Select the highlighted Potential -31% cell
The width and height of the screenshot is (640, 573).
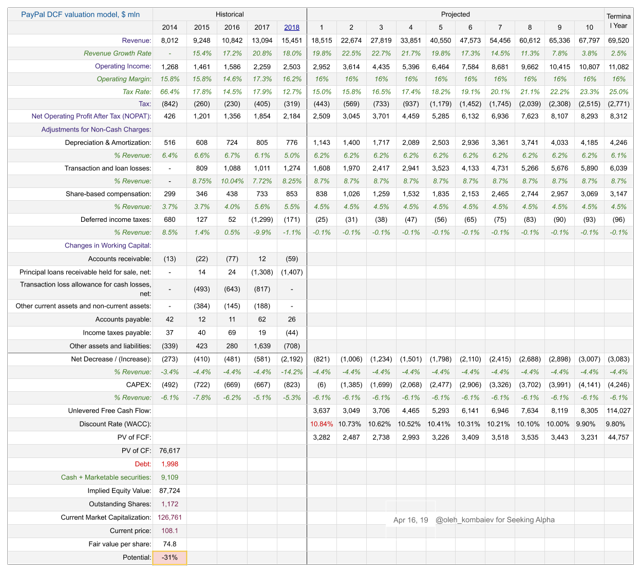pos(169,557)
